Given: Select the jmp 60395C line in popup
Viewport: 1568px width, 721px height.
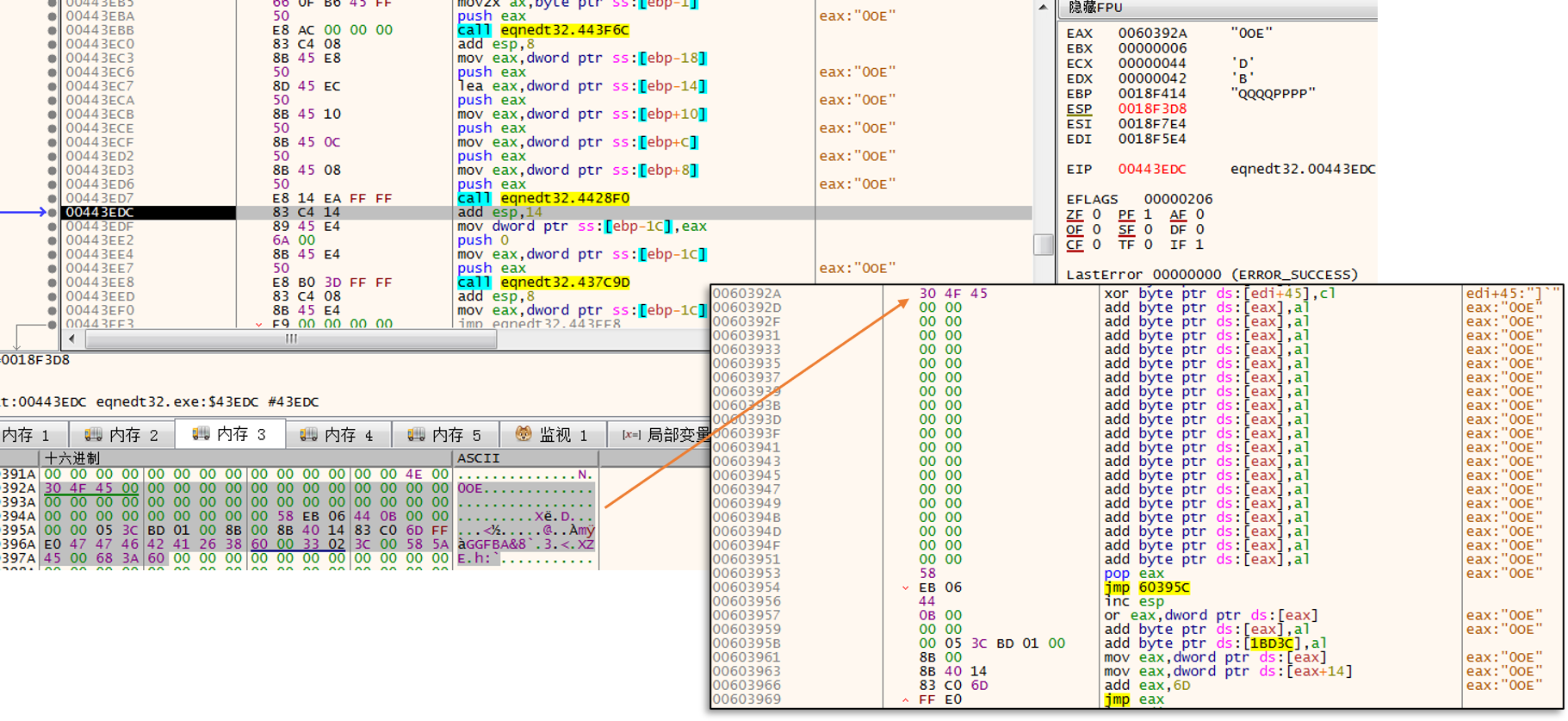Looking at the screenshot, I should [1147, 587].
